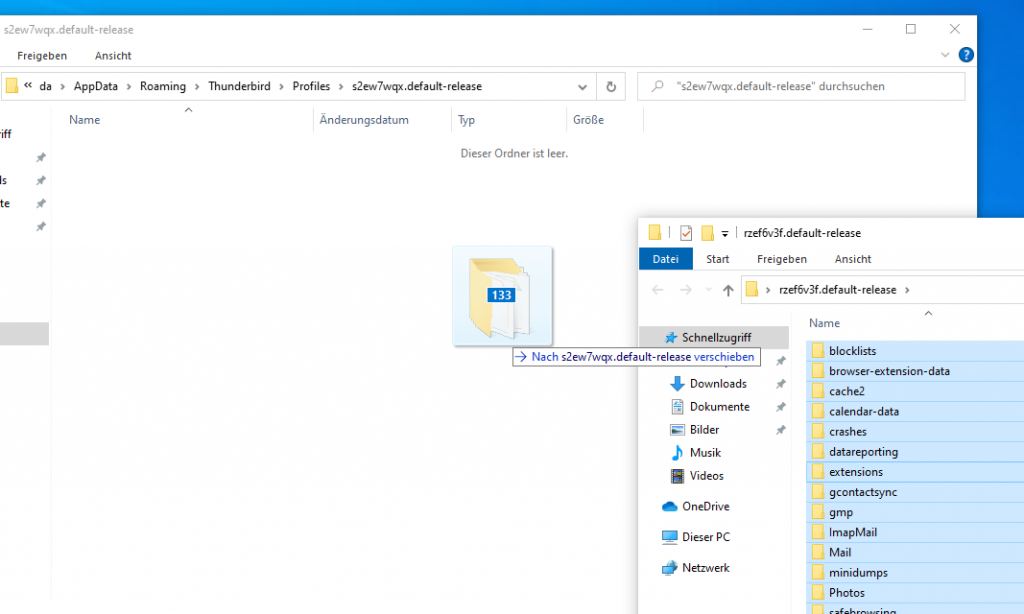This screenshot has height=614, width=1024.
Task: Open the Freigeben tab in the s2ew7wqx window
Action: pos(42,56)
